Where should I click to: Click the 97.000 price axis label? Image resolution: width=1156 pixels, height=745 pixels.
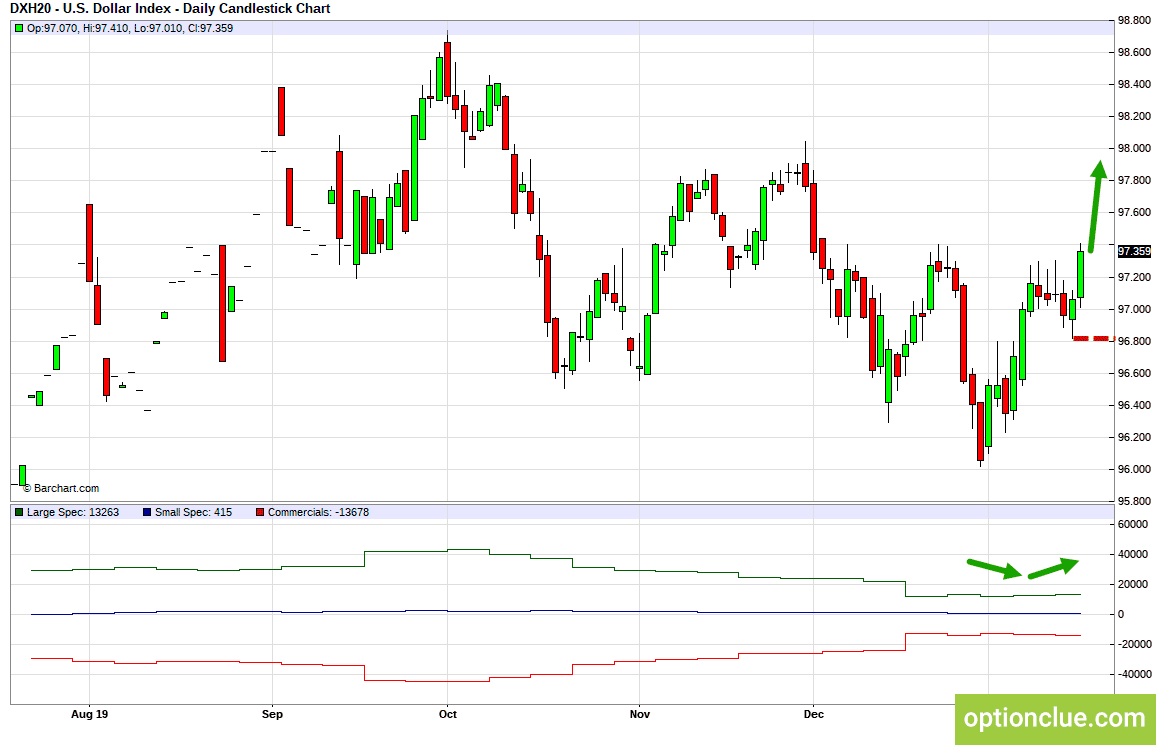pos(1134,309)
